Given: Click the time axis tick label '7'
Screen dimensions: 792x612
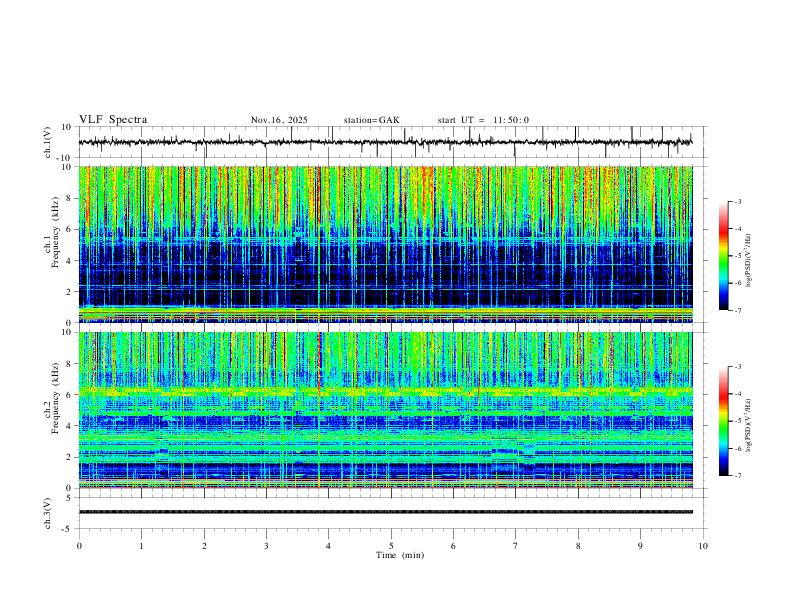Looking at the screenshot, I should [515, 546].
